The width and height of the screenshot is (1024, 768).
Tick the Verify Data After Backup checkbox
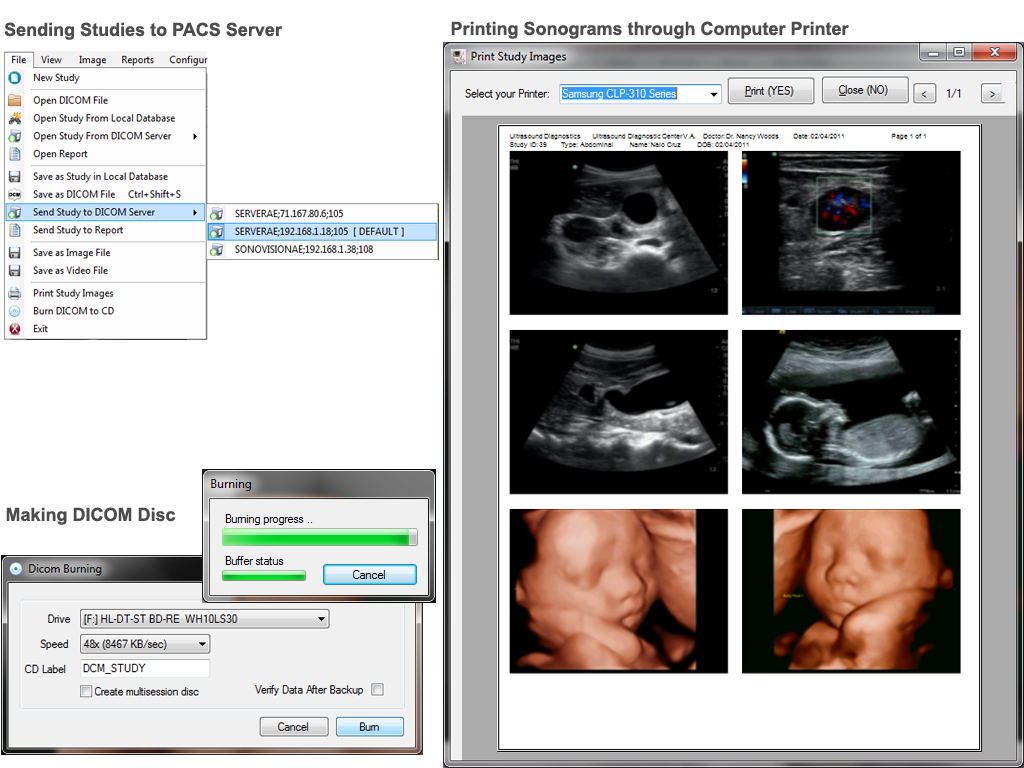pos(377,690)
